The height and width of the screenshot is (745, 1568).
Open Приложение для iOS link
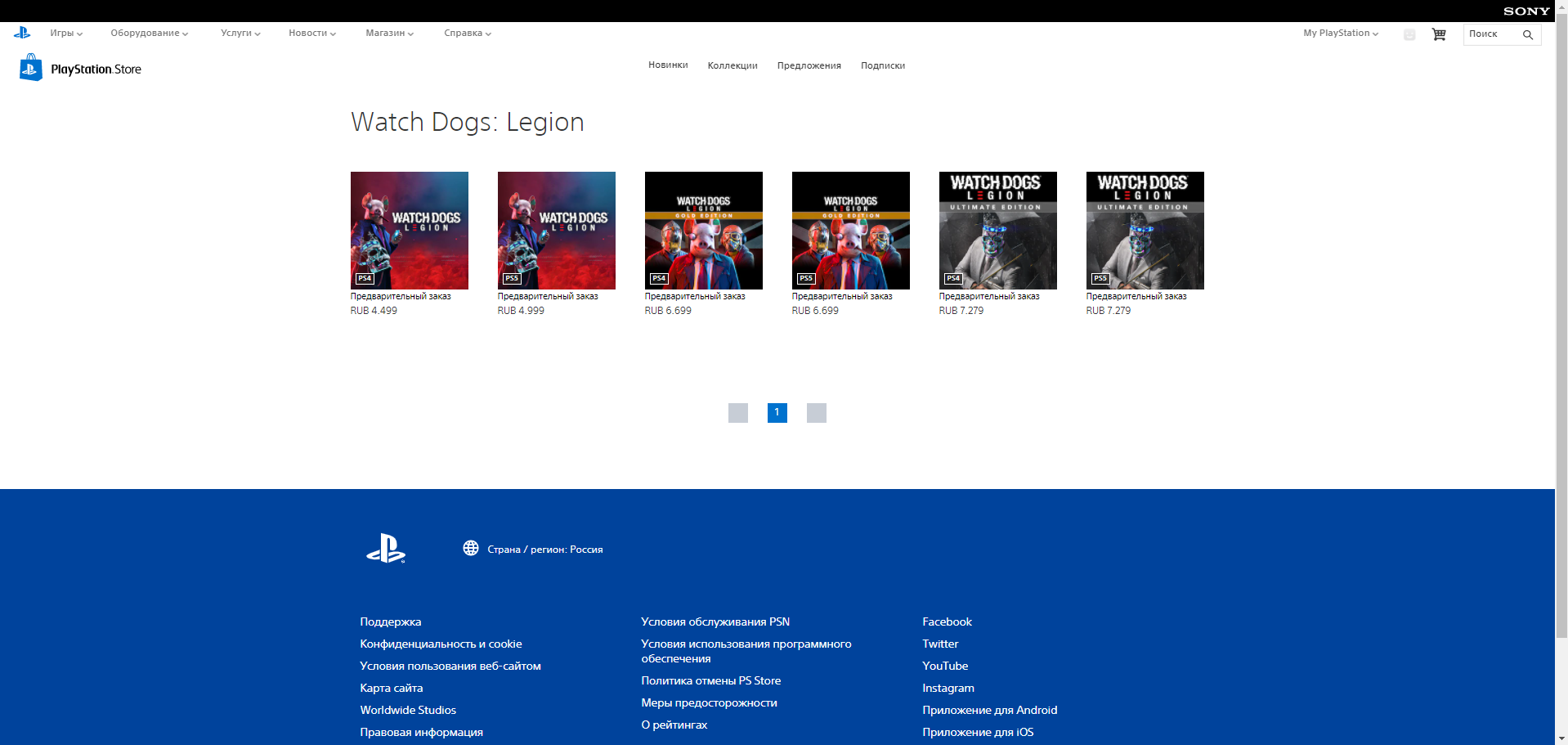(978, 733)
